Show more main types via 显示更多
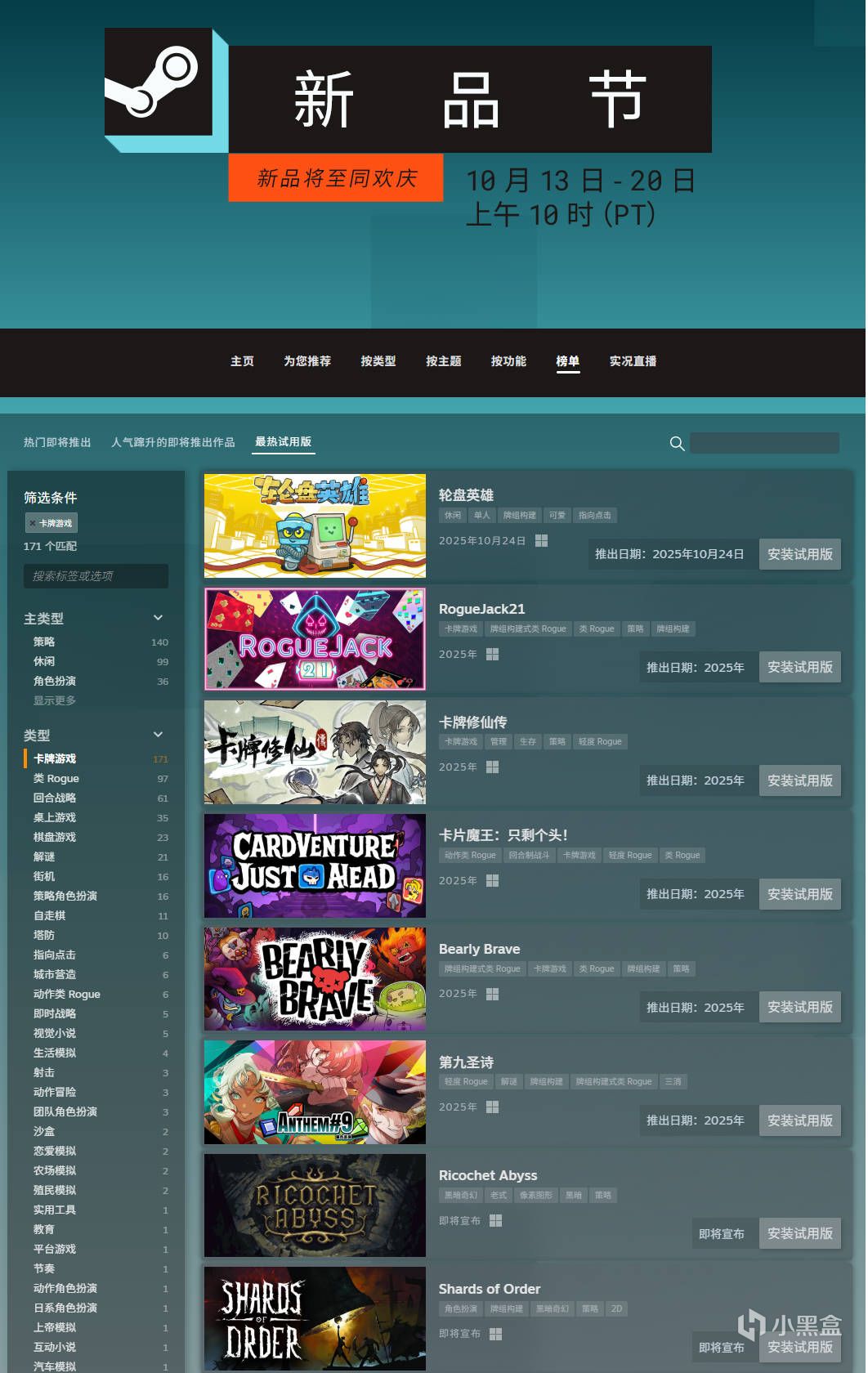Viewport: 868px width, 1373px height. click(x=55, y=700)
